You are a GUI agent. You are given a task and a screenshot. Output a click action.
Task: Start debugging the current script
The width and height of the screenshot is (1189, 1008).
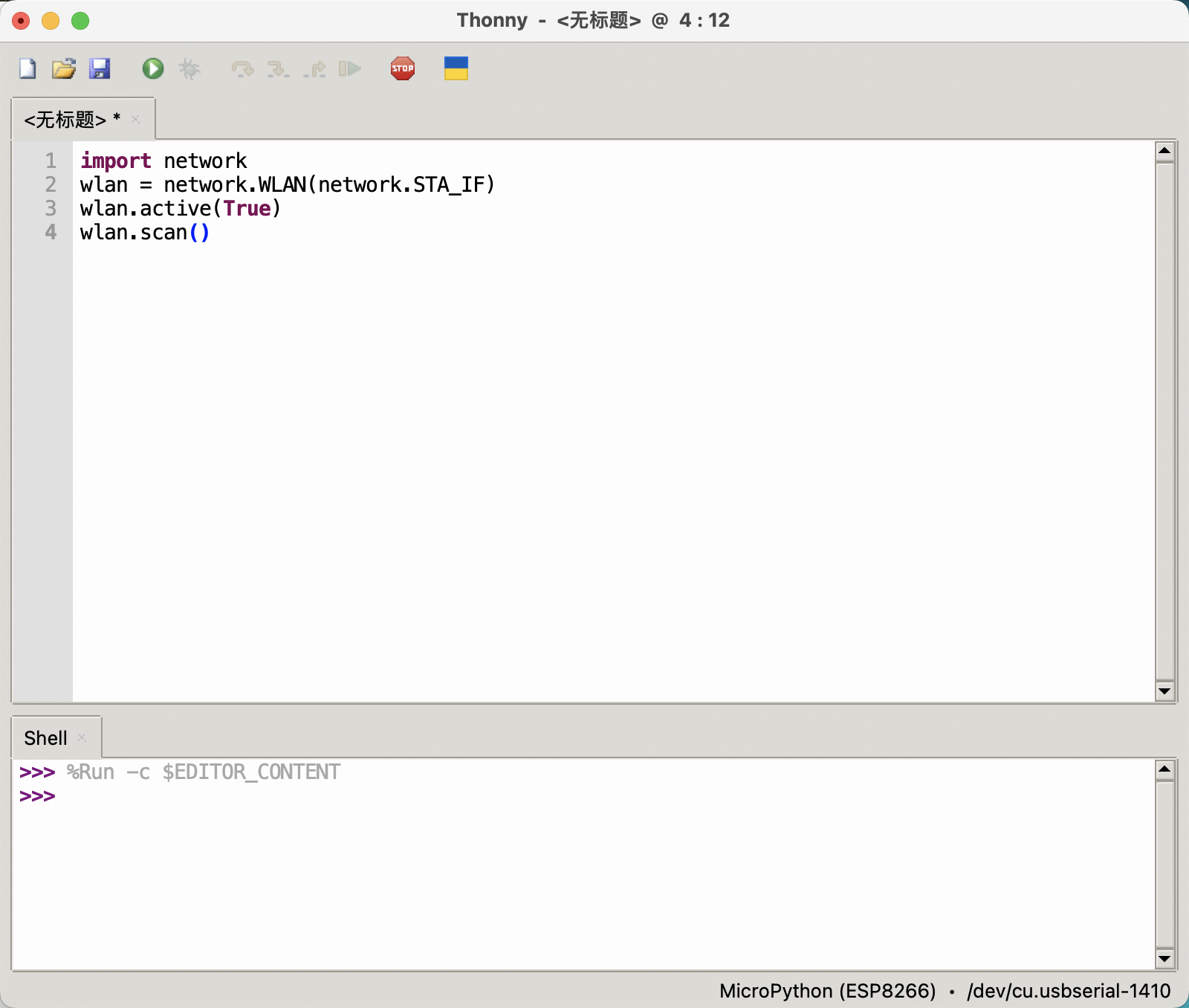[x=191, y=68]
